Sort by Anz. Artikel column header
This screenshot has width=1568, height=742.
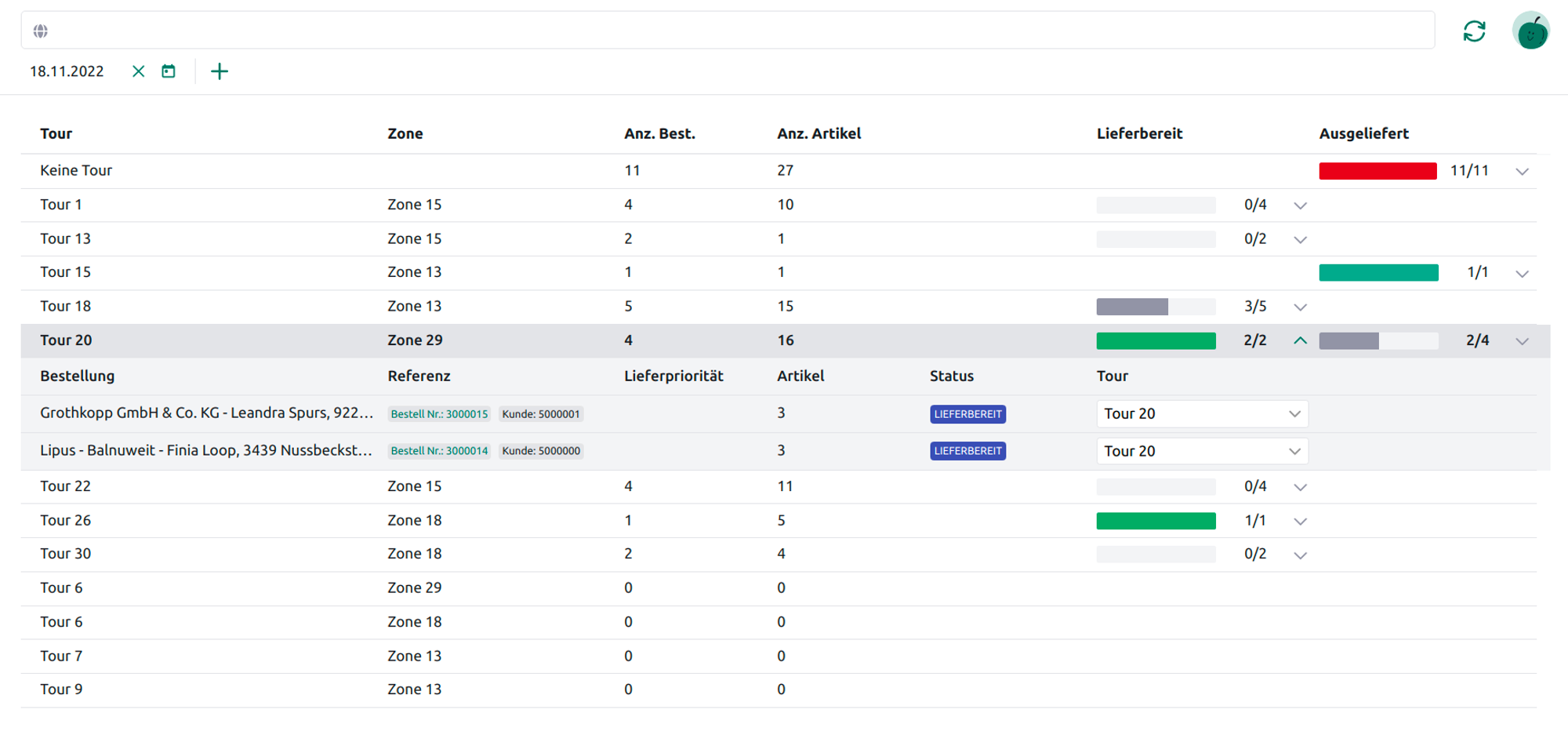point(818,133)
